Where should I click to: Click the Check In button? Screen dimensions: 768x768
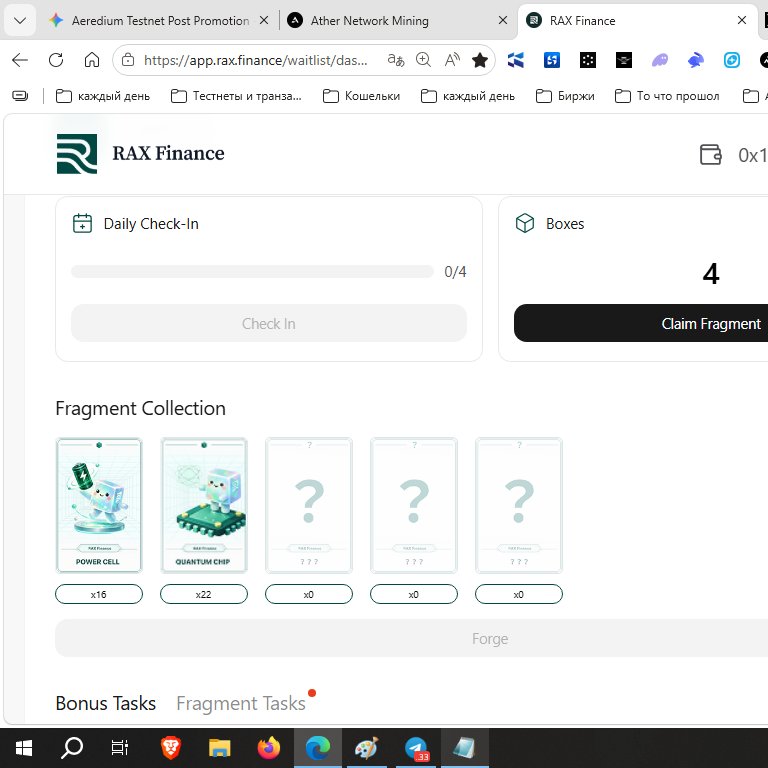point(269,323)
